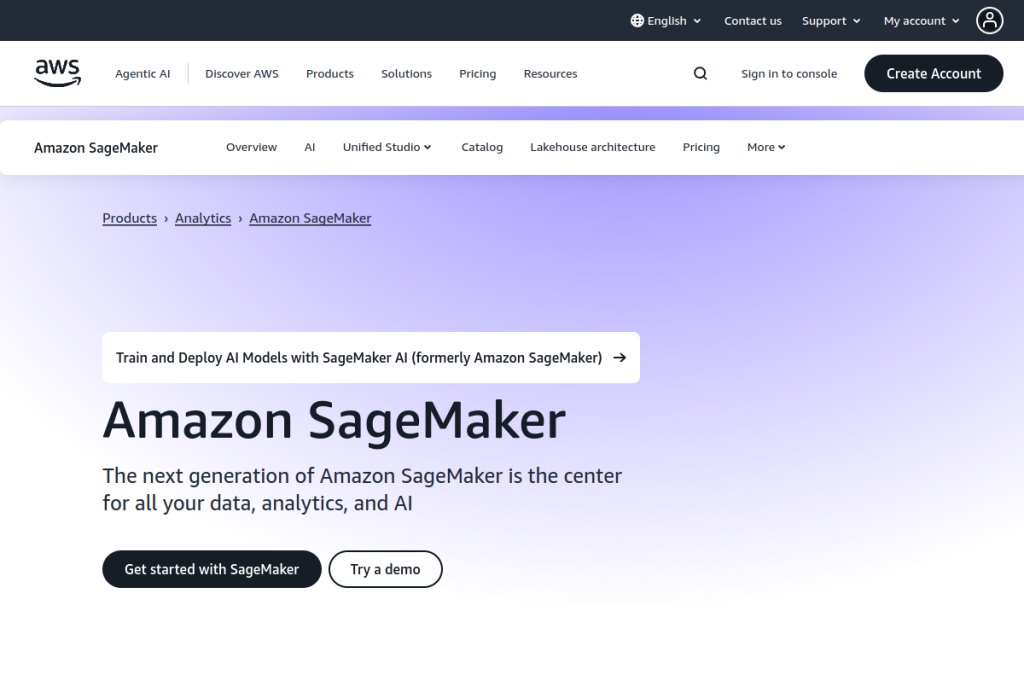Click the Create Account button
The width and height of the screenshot is (1024, 682).
(933, 73)
